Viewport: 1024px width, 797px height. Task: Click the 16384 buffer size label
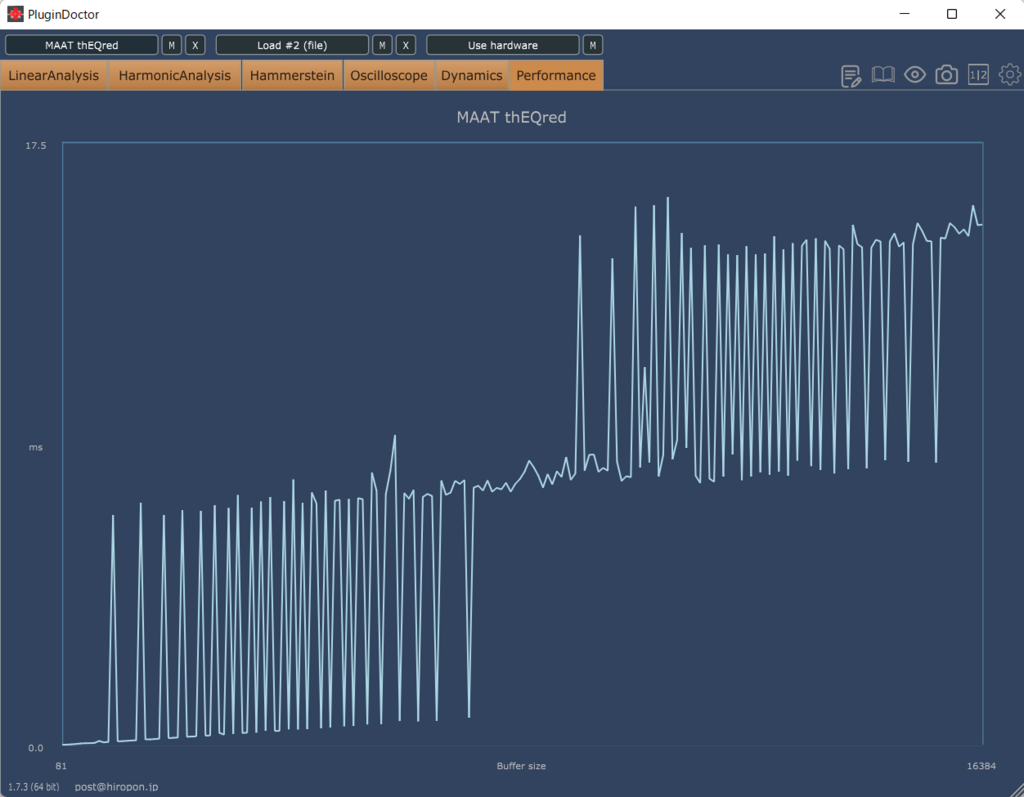[x=982, y=766]
